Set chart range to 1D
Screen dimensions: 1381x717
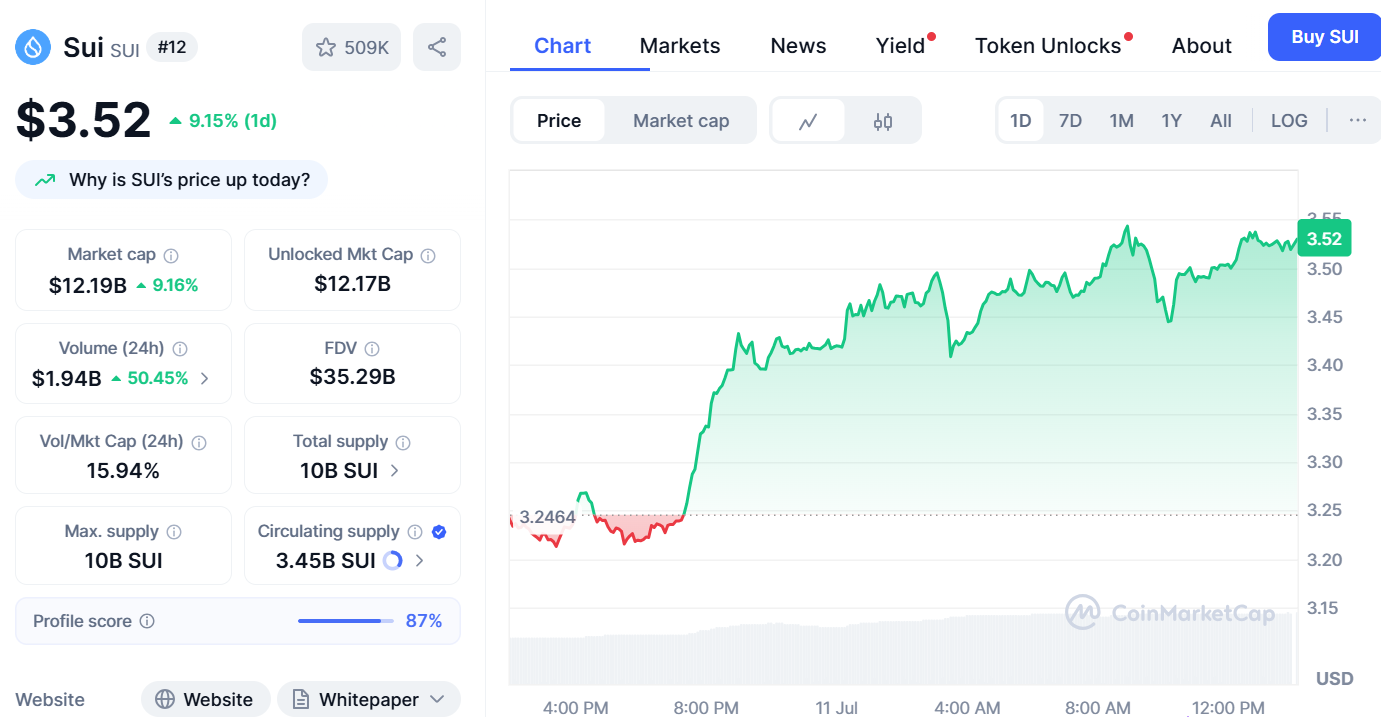click(1020, 121)
